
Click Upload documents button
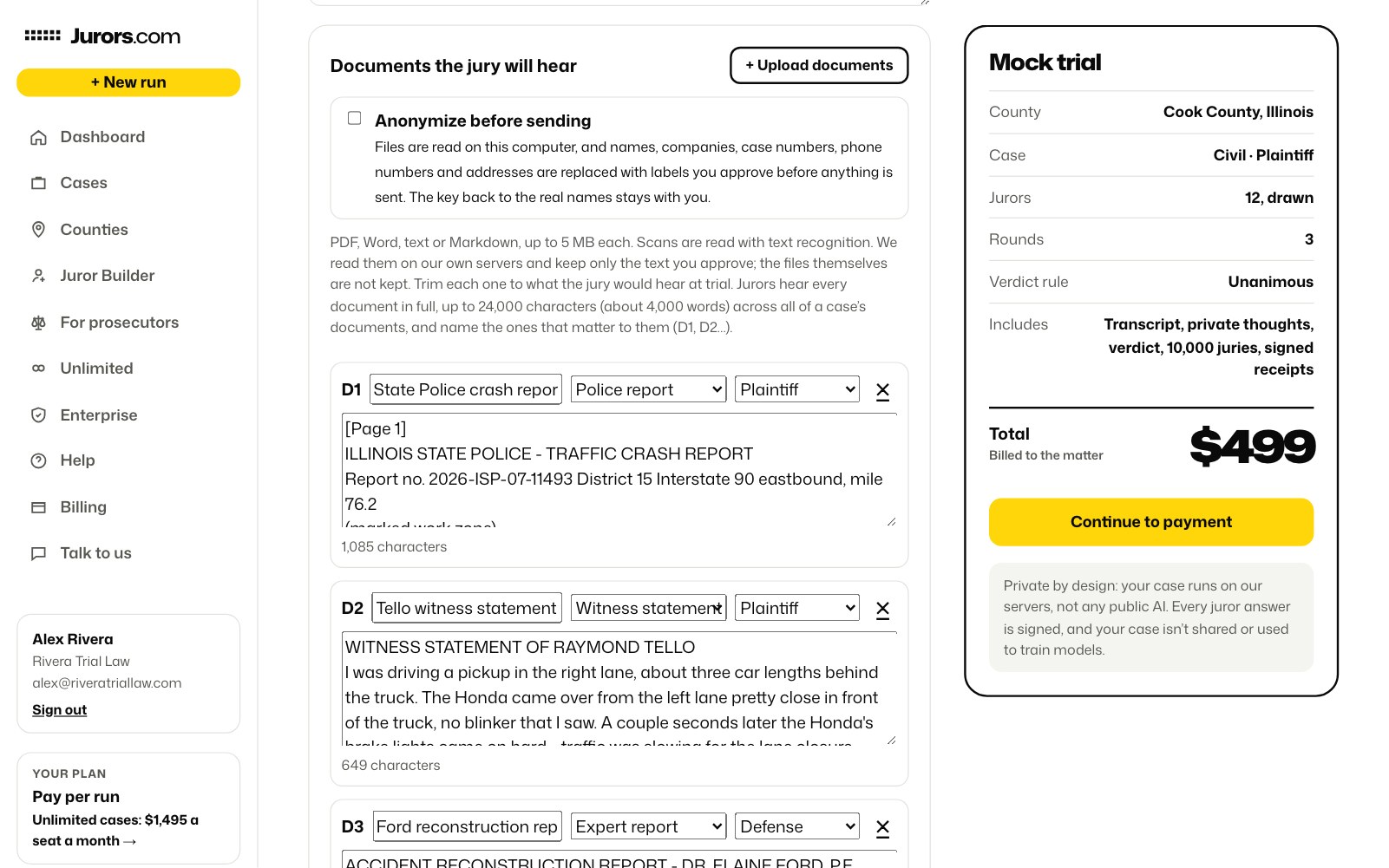pyautogui.click(x=819, y=65)
